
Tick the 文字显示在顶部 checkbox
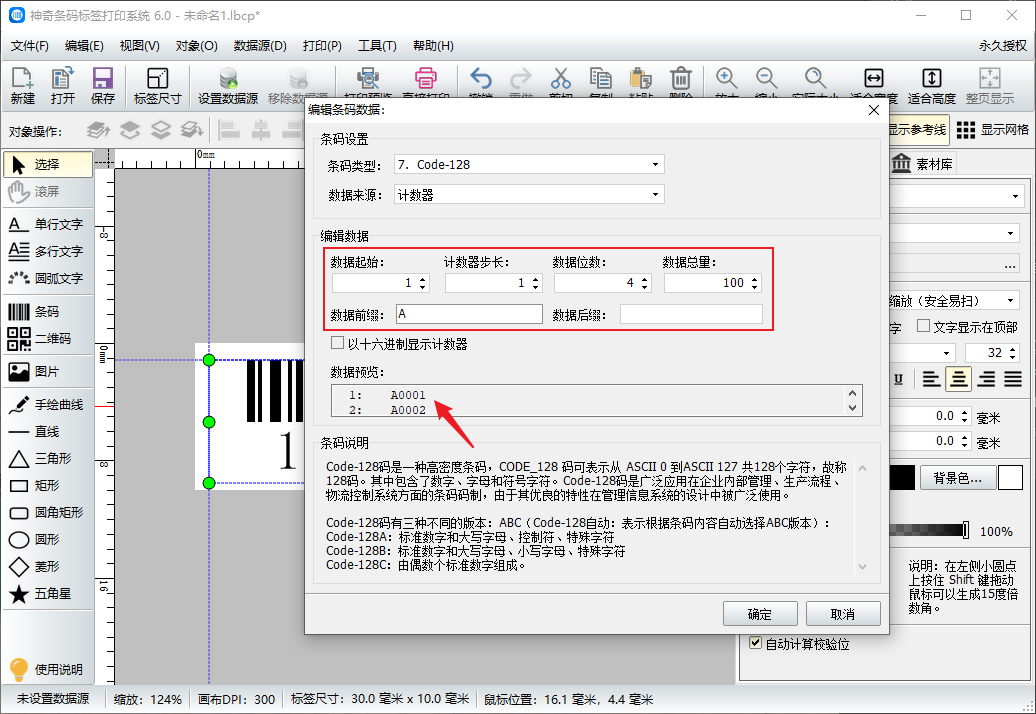click(x=924, y=326)
